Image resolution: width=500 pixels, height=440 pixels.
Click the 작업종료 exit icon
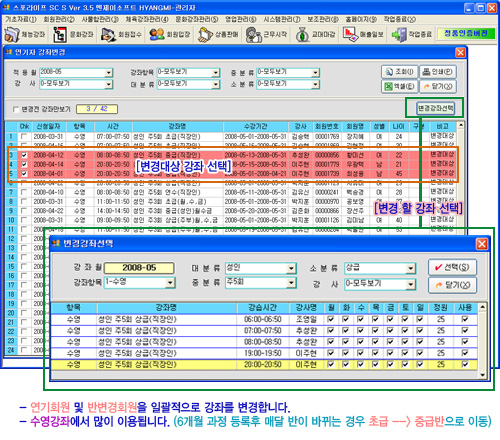pyautogui.click(x=412, y=34)
